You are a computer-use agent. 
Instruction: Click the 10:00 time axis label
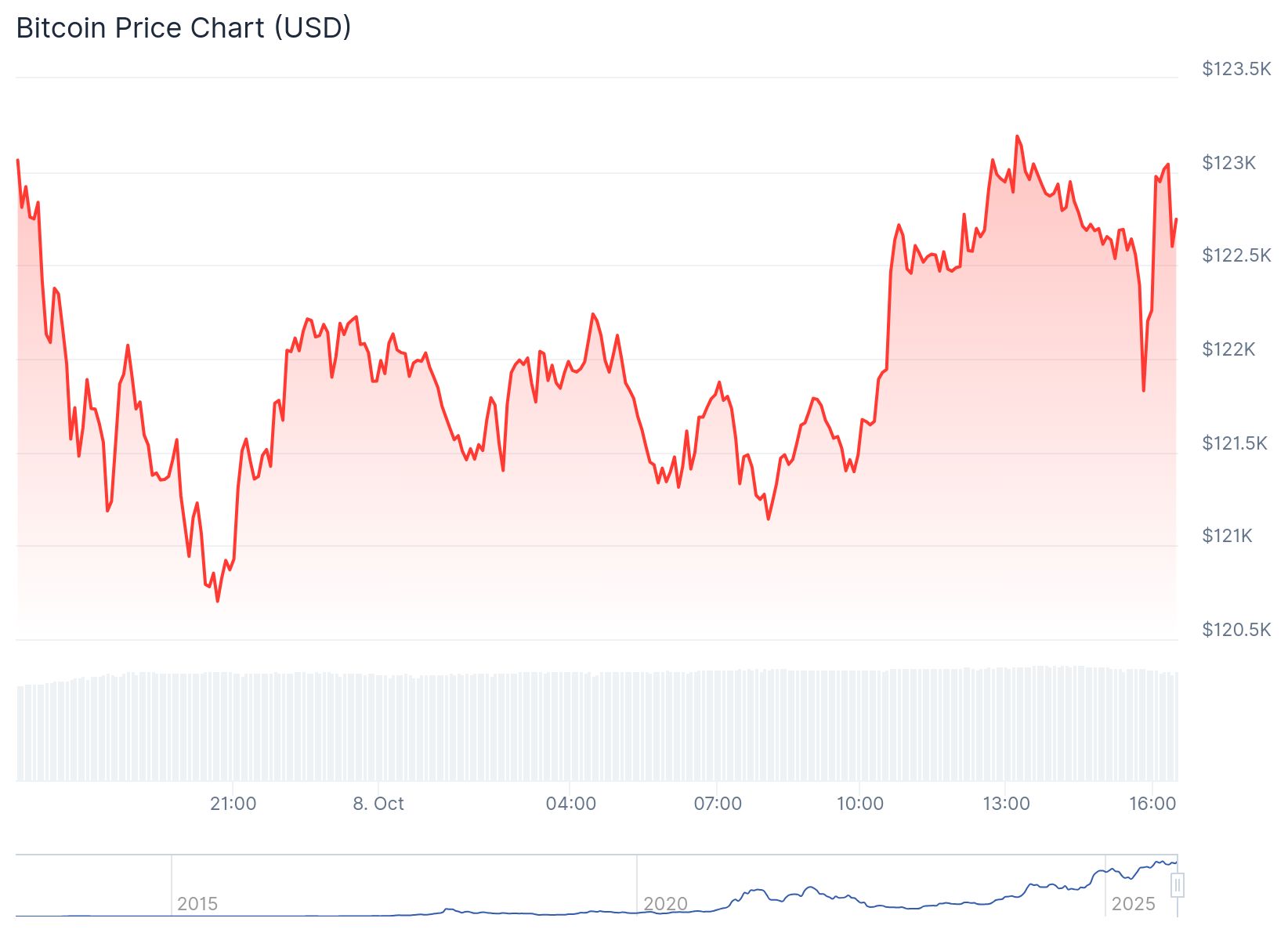(860, 804)
